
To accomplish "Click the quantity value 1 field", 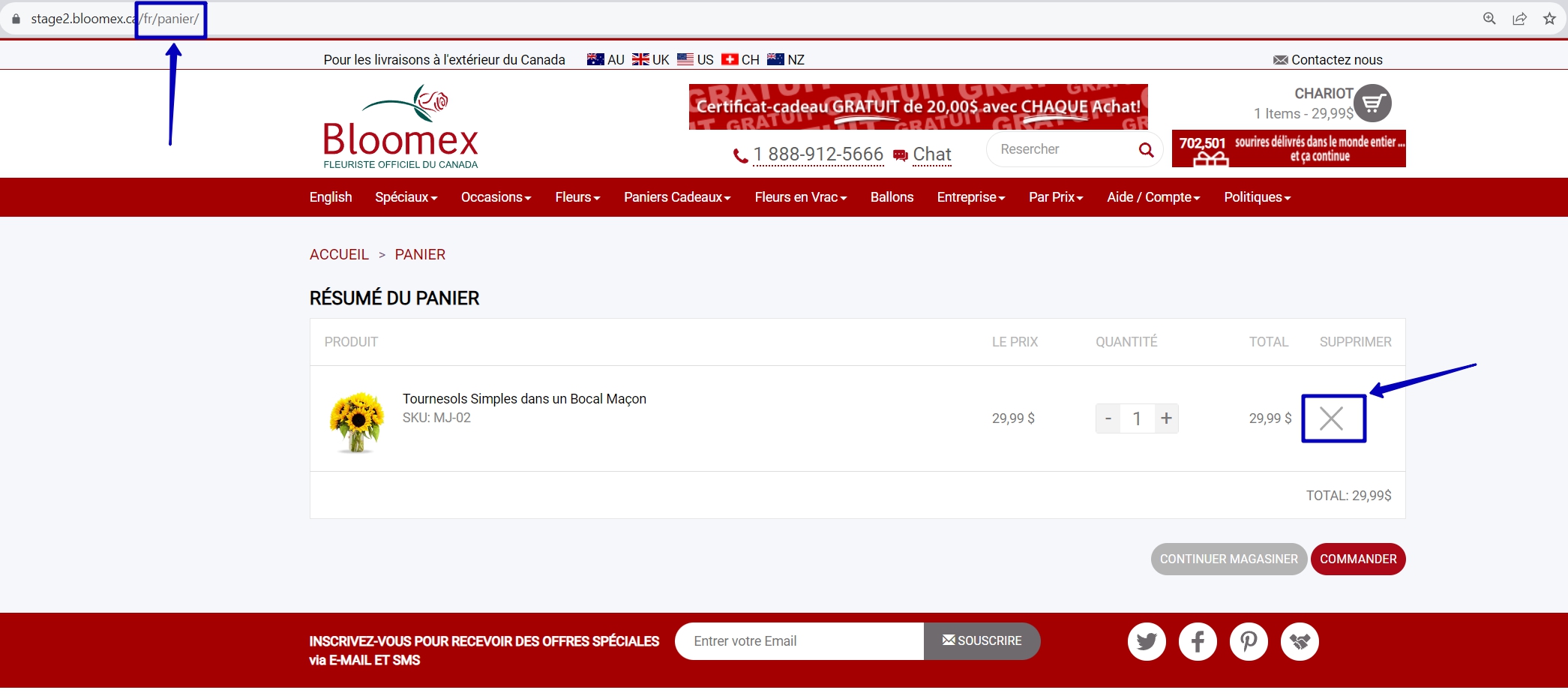I will (1137, 418).
